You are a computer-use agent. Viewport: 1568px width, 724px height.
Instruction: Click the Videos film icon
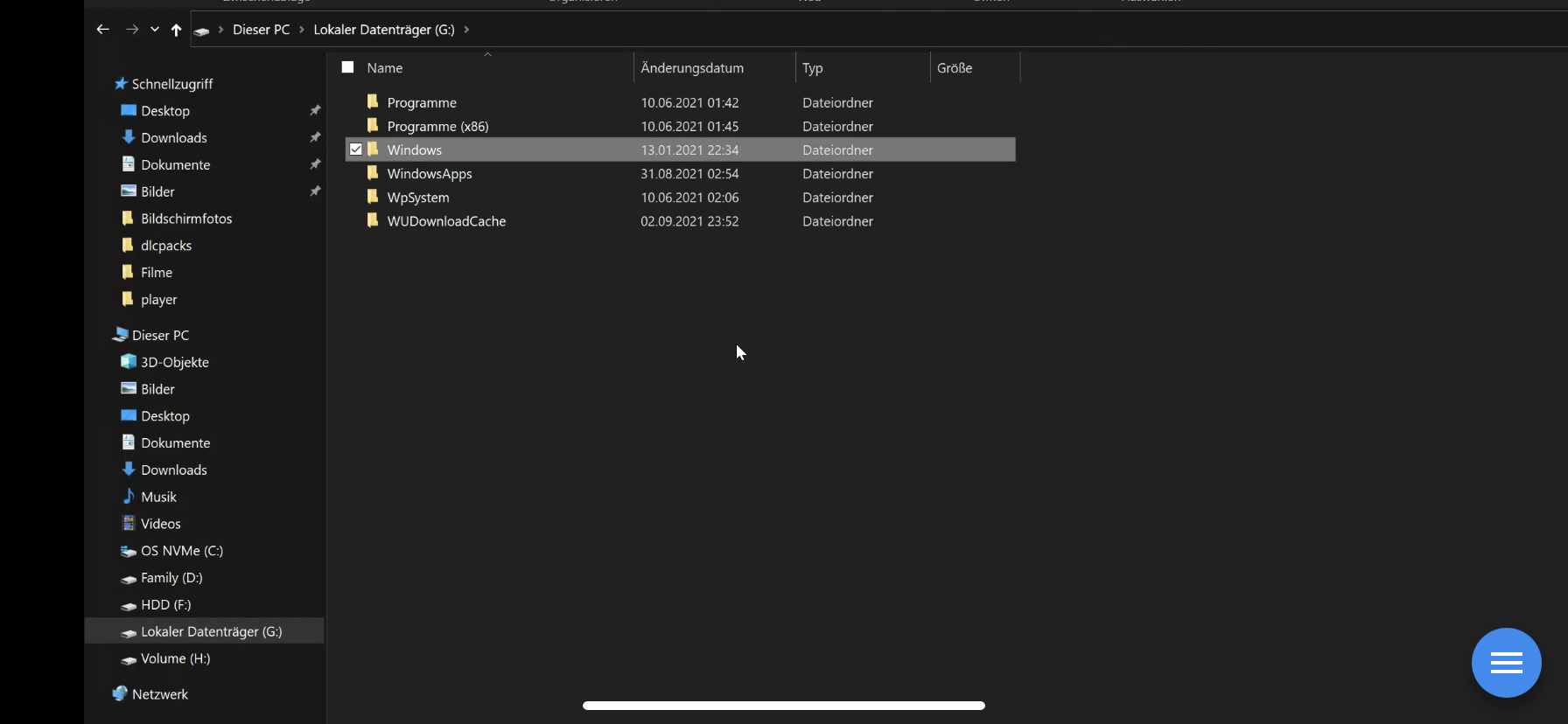click(129, 523)
